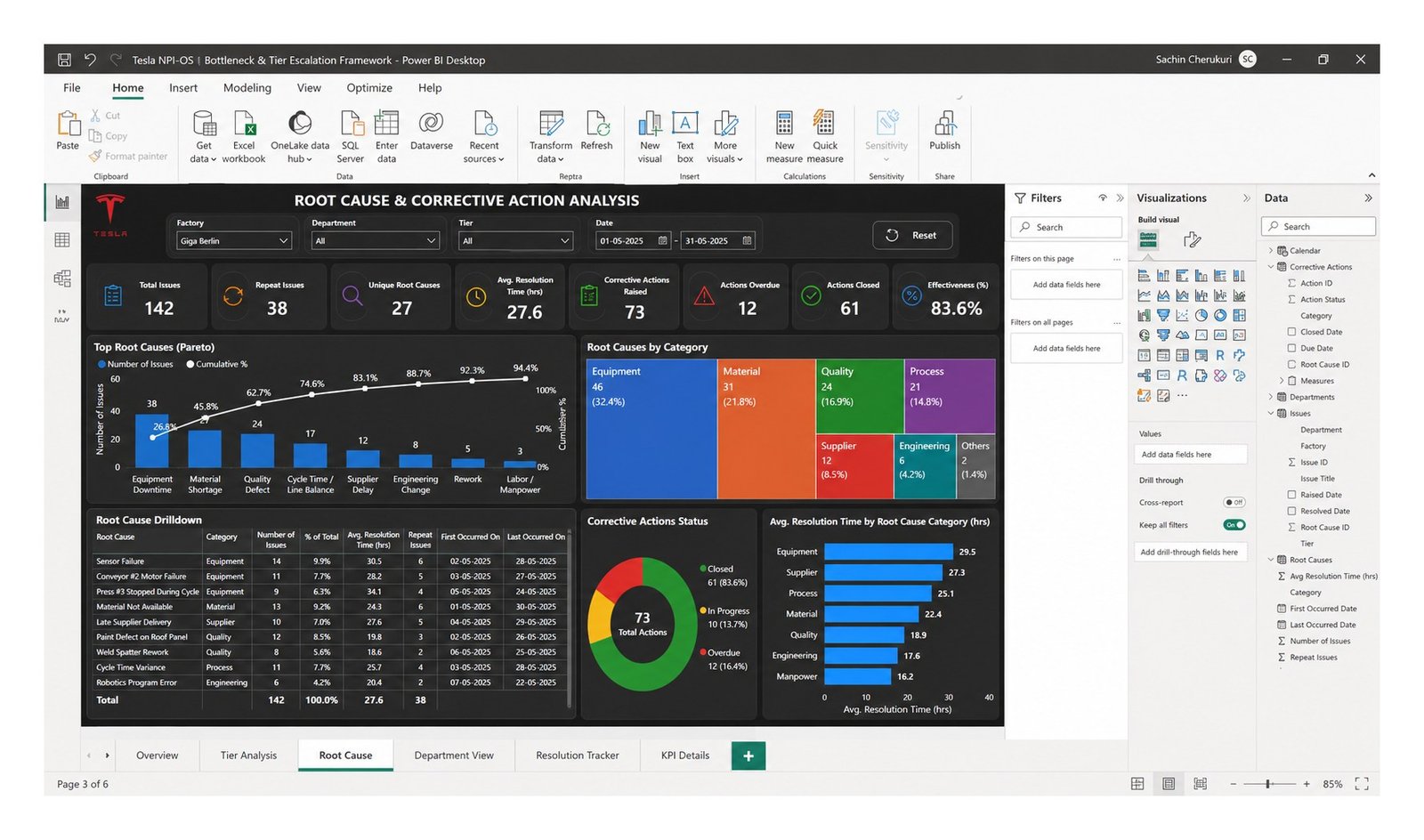Open the Tier slicer dropdown
Screen dimensions: 1424x840
[516, 240]
